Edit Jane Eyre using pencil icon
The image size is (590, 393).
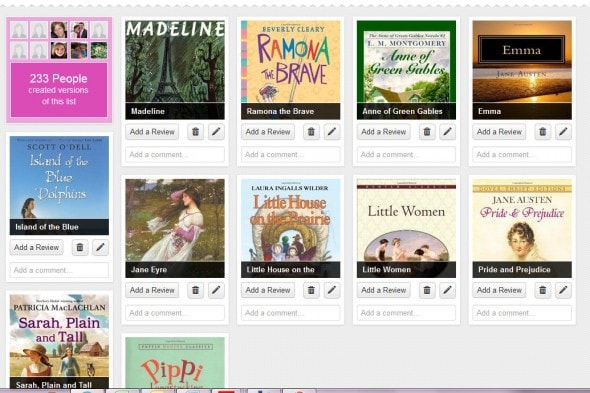coord(216,290)
